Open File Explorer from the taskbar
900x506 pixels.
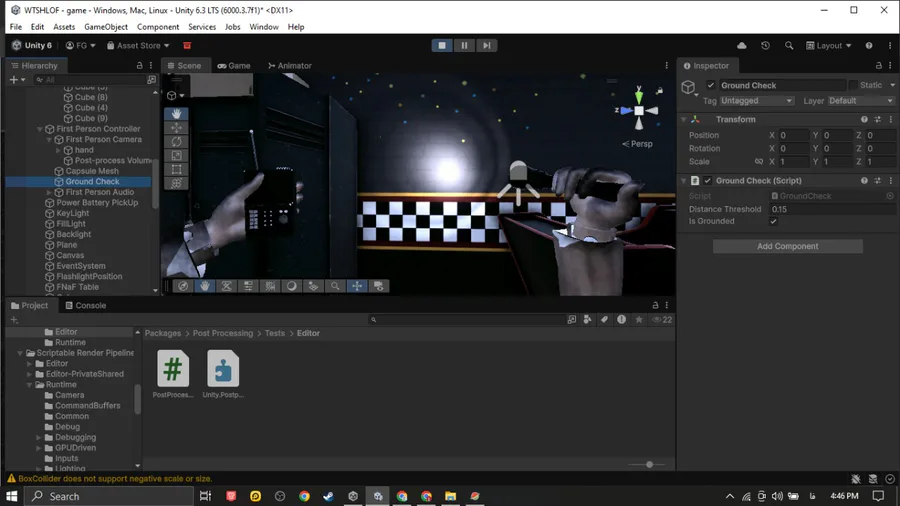451,496
